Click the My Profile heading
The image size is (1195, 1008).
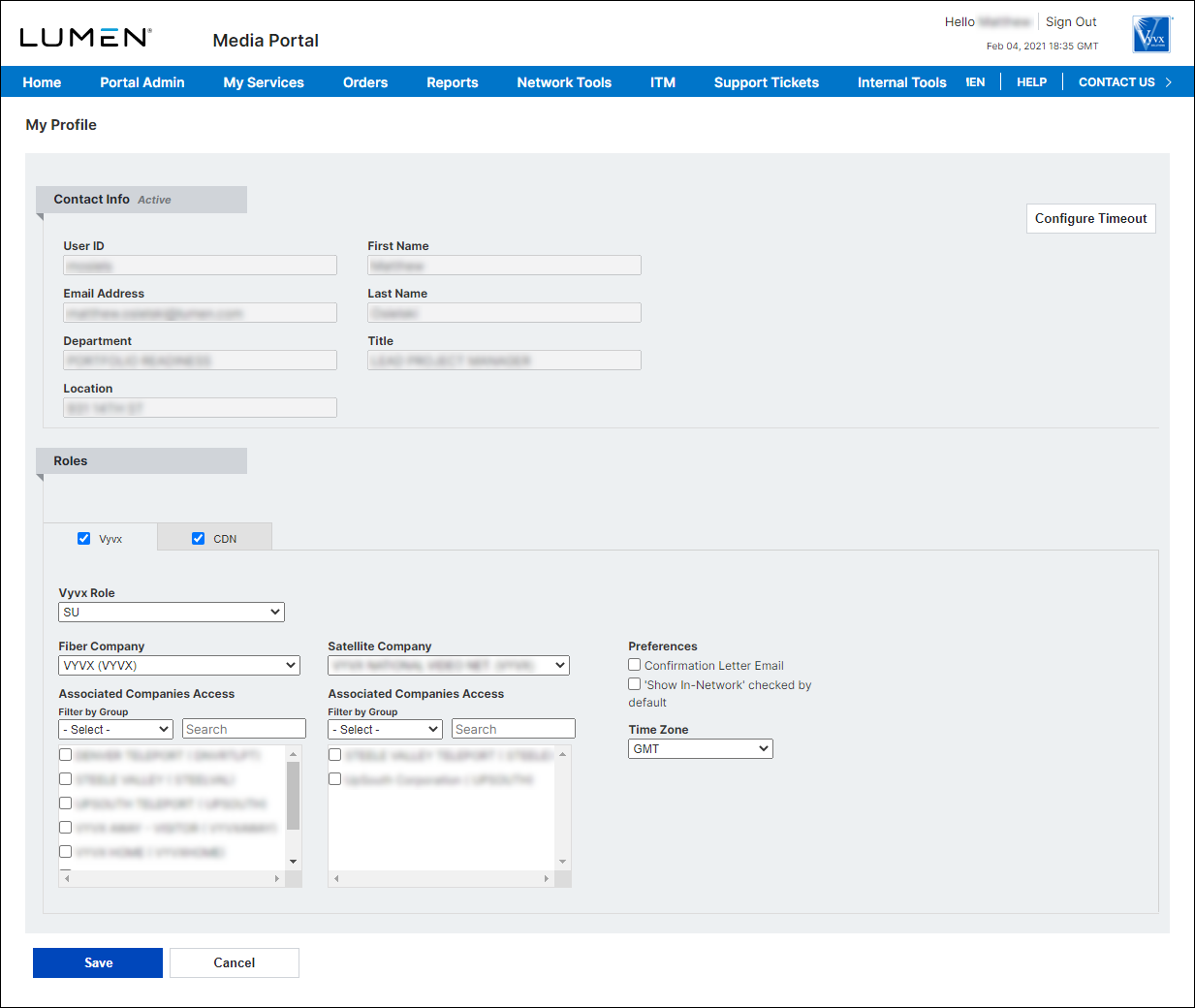[61, 125]
